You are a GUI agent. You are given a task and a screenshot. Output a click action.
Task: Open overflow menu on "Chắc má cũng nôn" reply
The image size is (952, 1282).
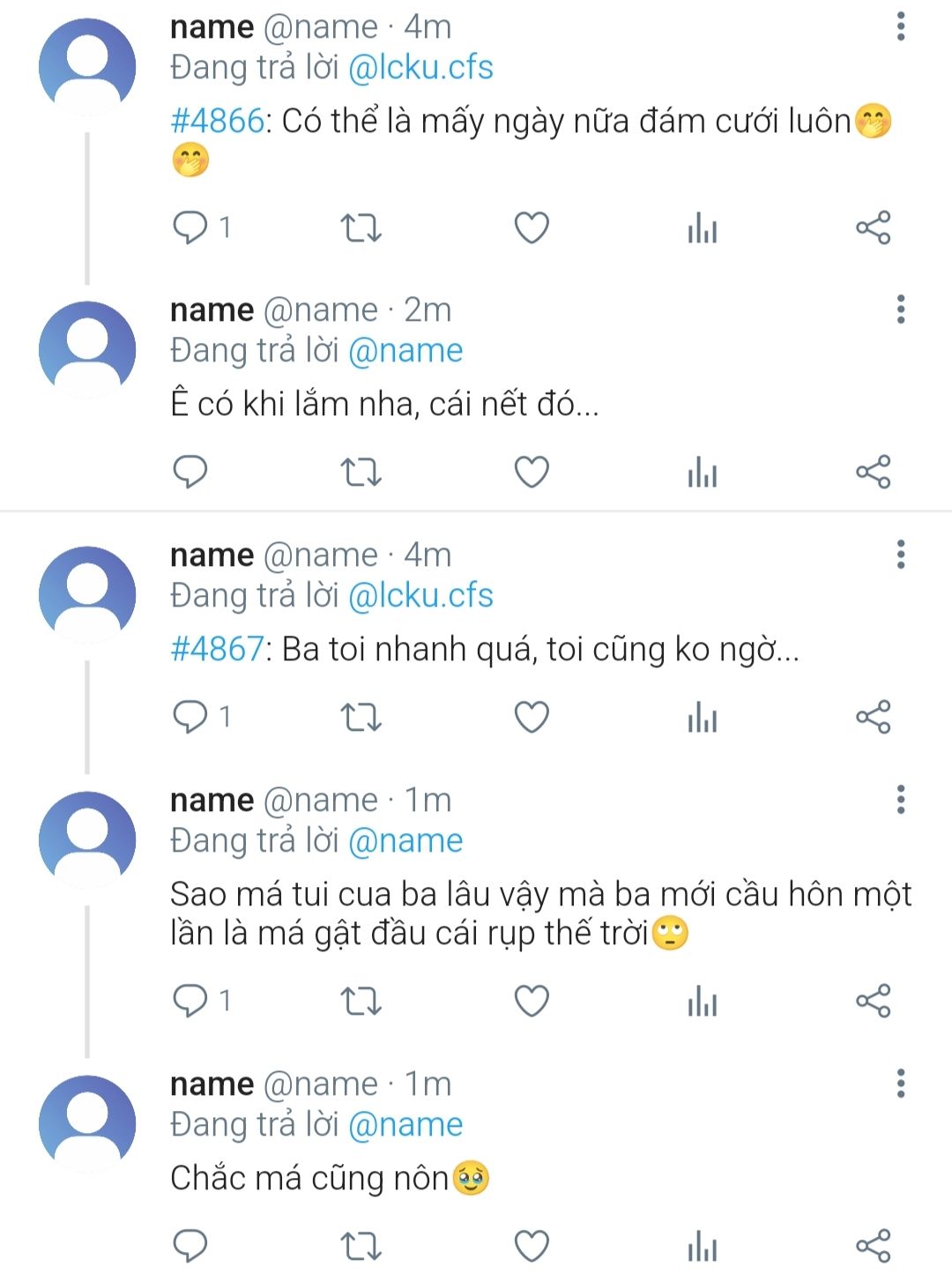tap(900, 1084)
